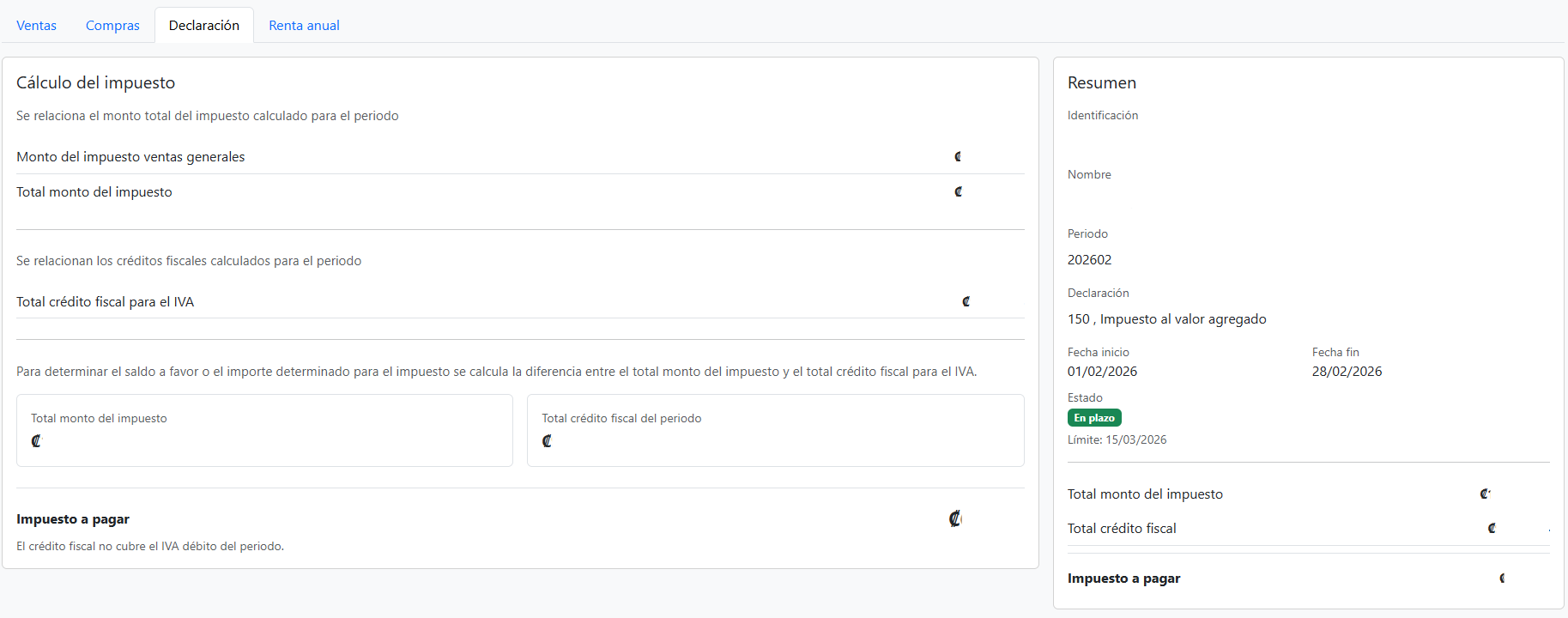The height and width of the screenshot is (618, 1568).
Task: Open the Ventas tab
Action: tap(36, 26)
